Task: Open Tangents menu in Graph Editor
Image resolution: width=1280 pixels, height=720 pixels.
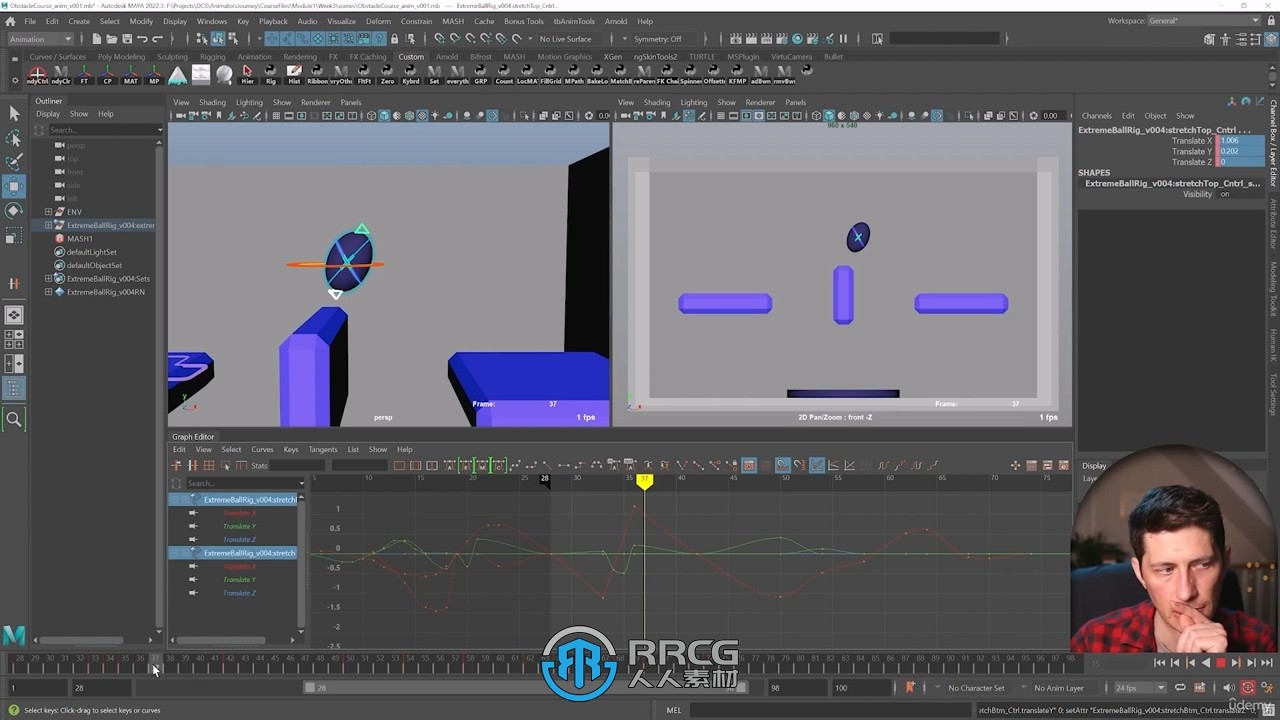Action: tap(323, 449)
